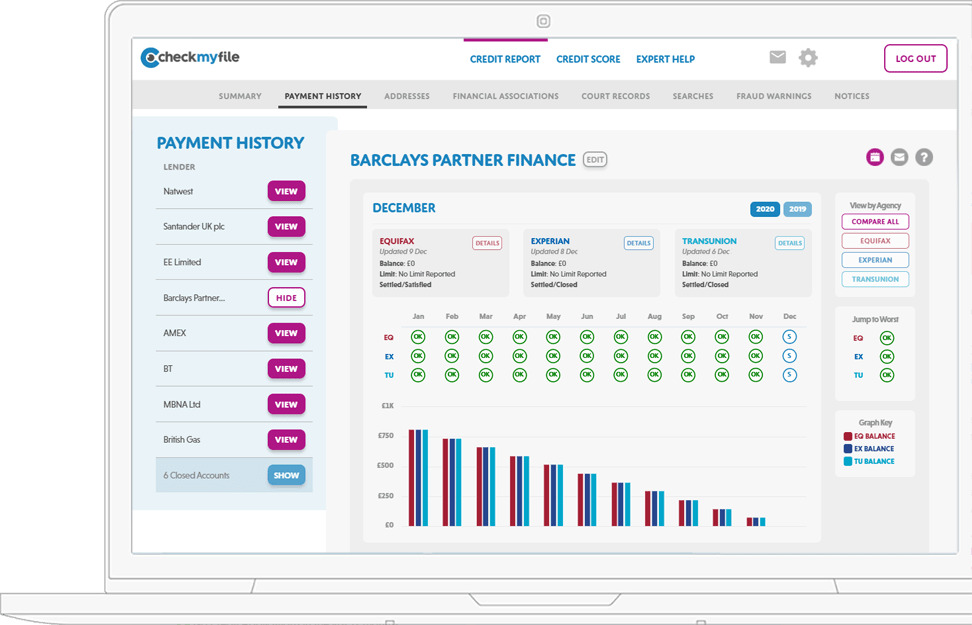Open Expert Help top menu

coord(665,59)
